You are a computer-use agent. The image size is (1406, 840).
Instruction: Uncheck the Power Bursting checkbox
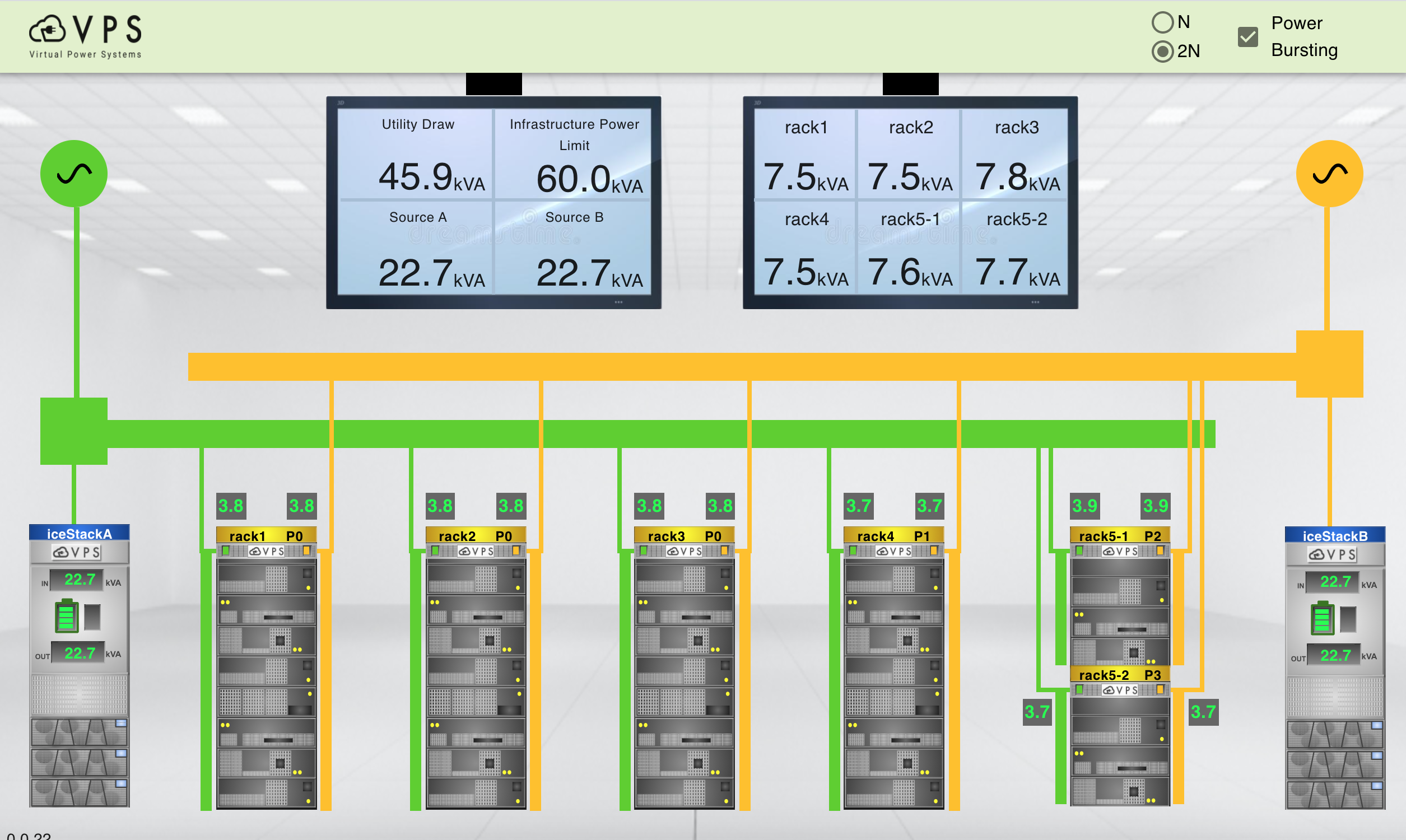[1247, 37]
